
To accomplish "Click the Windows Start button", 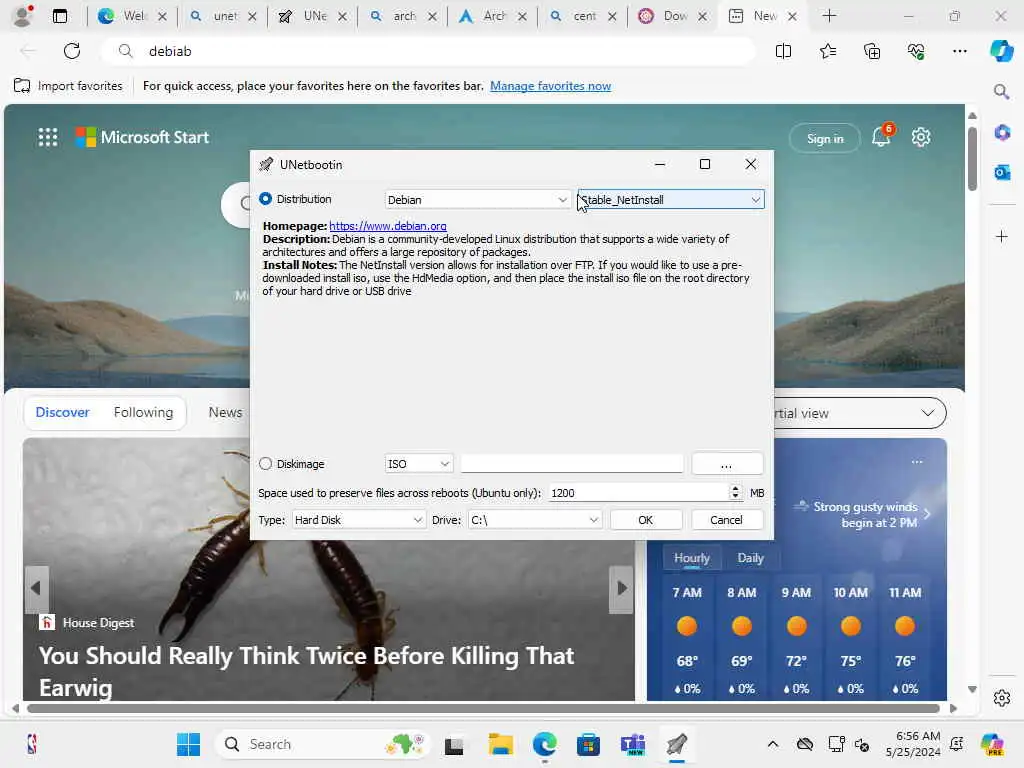I will (188, 744).
